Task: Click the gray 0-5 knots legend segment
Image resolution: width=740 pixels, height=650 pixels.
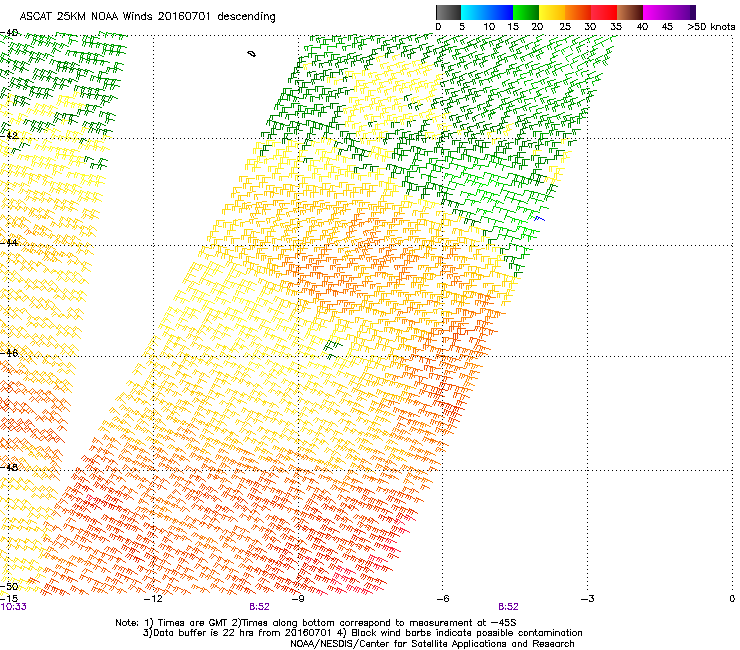Action: tap(448, 12)
